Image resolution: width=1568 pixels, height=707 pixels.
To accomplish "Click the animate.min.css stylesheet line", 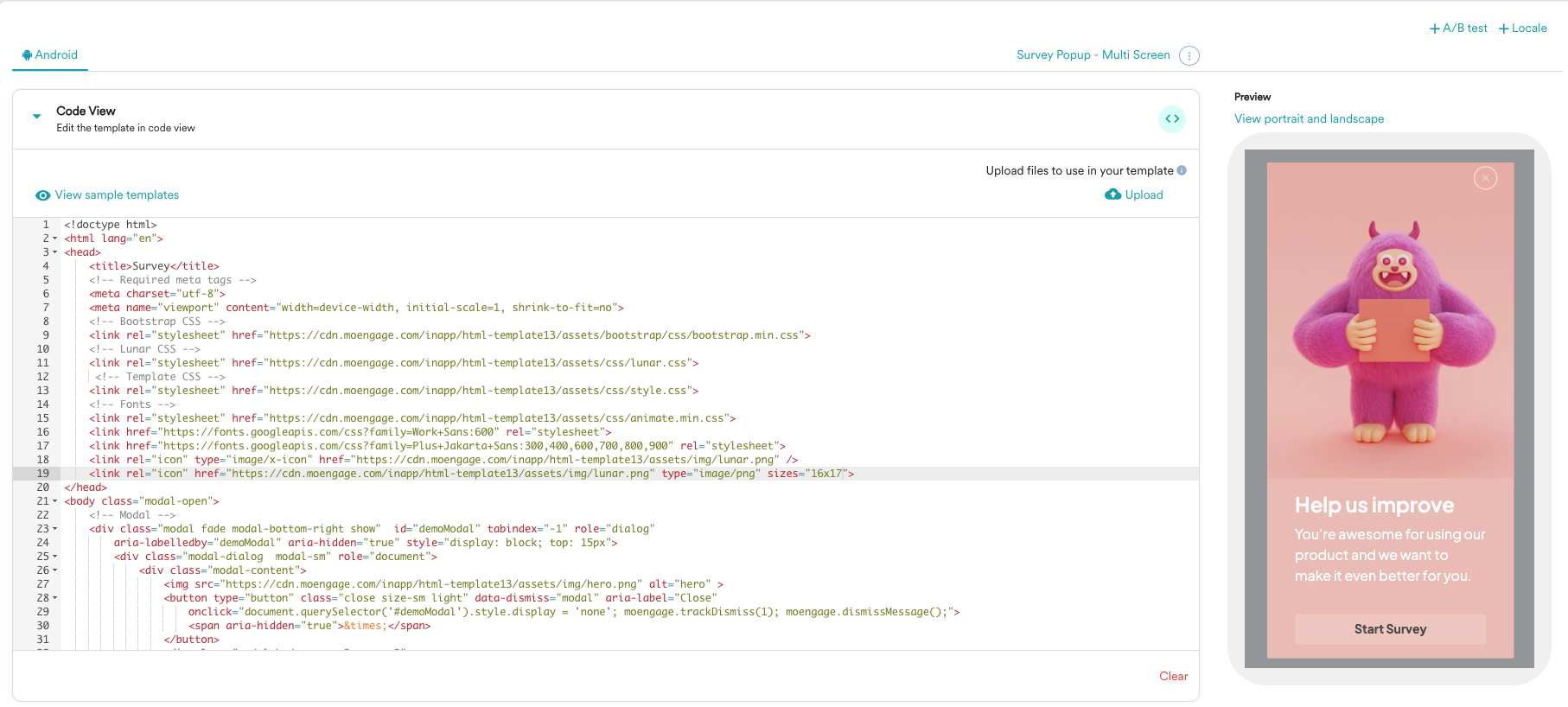I will [412, 418].
